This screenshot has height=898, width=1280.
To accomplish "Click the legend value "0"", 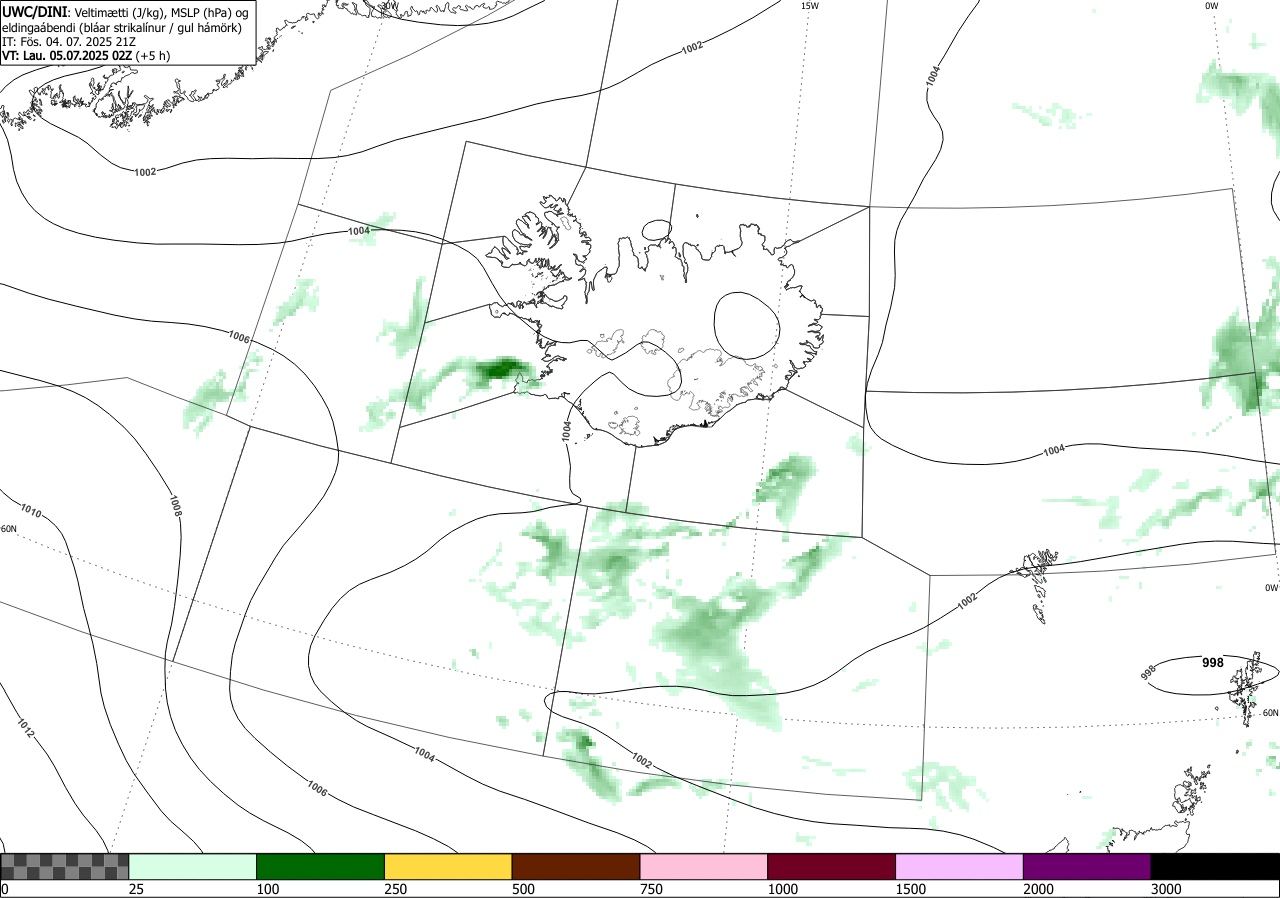I will (4, 889).
